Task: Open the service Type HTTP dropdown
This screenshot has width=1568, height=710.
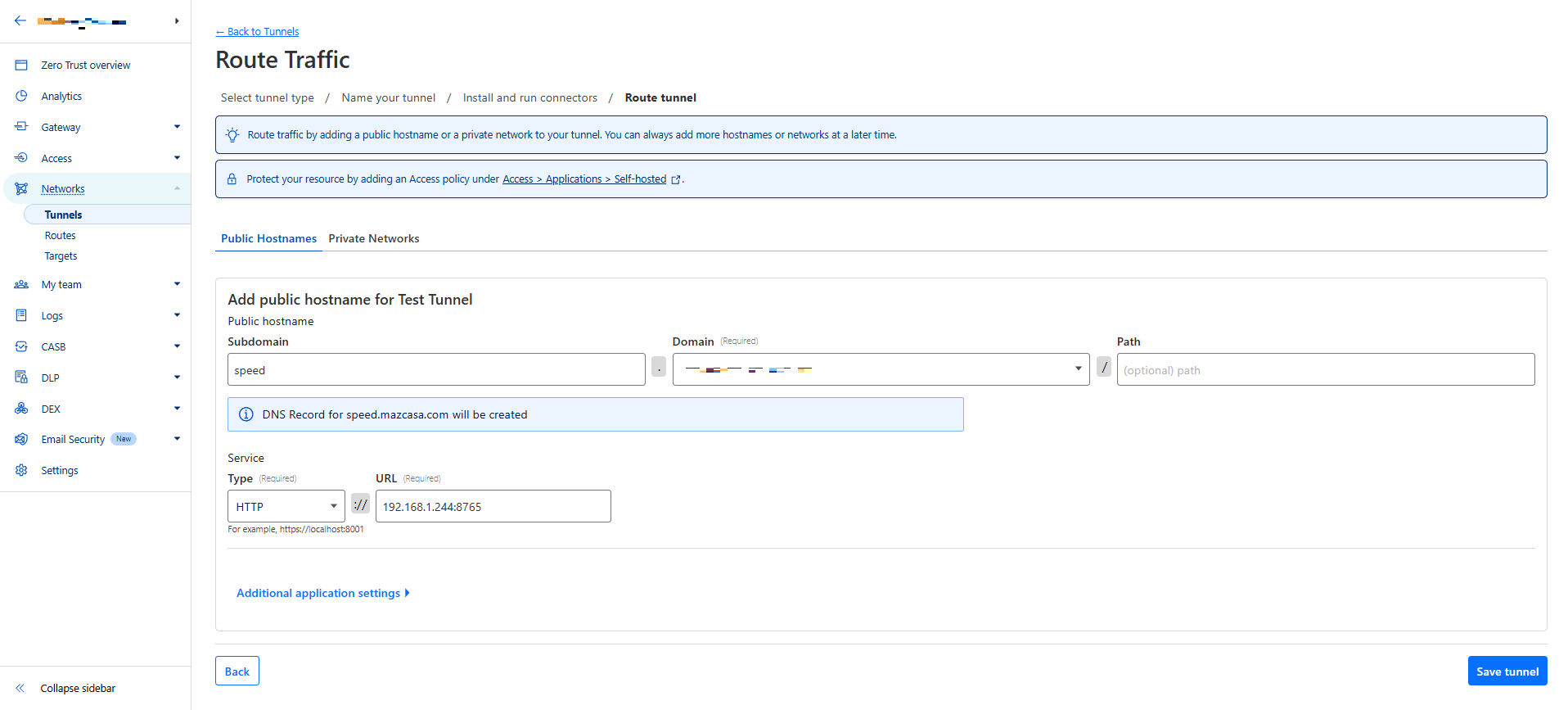Action: click(286, 506)
